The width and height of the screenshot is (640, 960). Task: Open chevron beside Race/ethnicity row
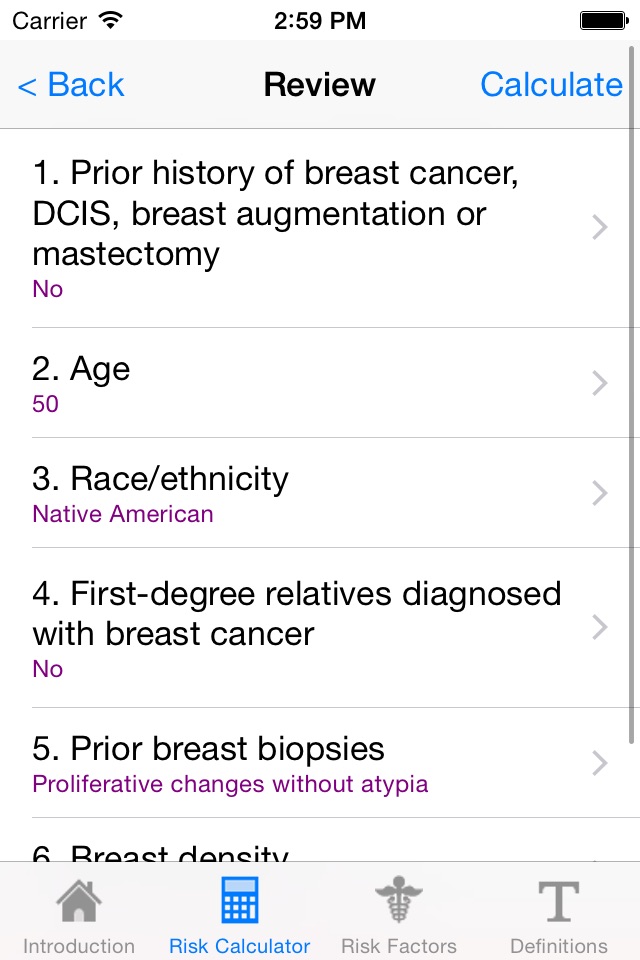point(600,493)
